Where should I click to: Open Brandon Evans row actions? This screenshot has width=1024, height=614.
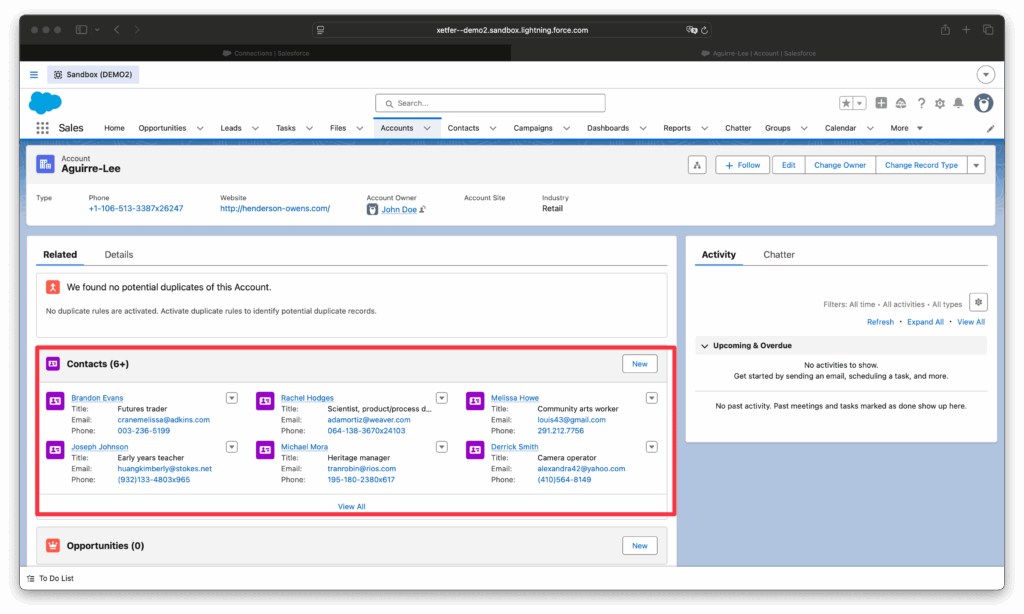[x=232, y=398]
